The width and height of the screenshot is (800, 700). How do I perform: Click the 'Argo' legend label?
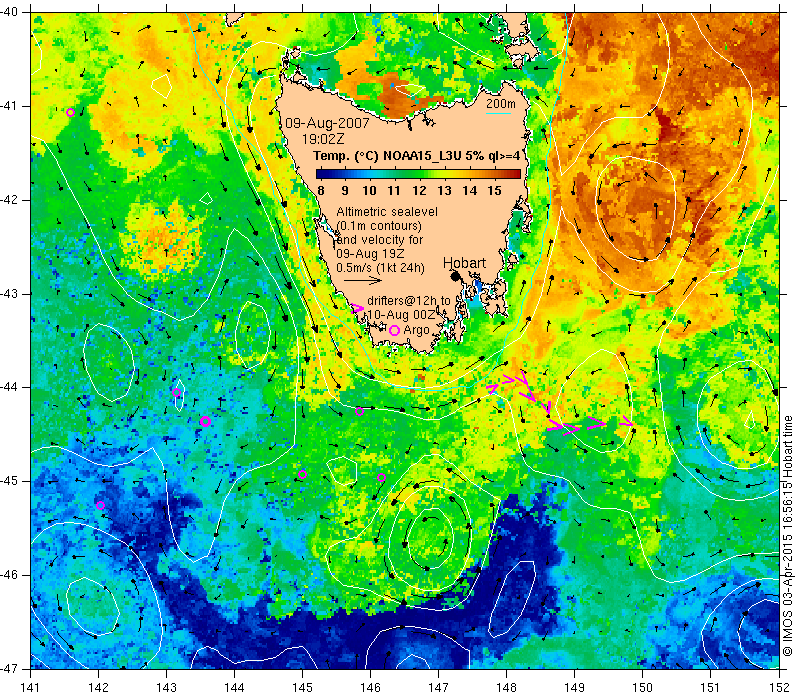point(416,331)
